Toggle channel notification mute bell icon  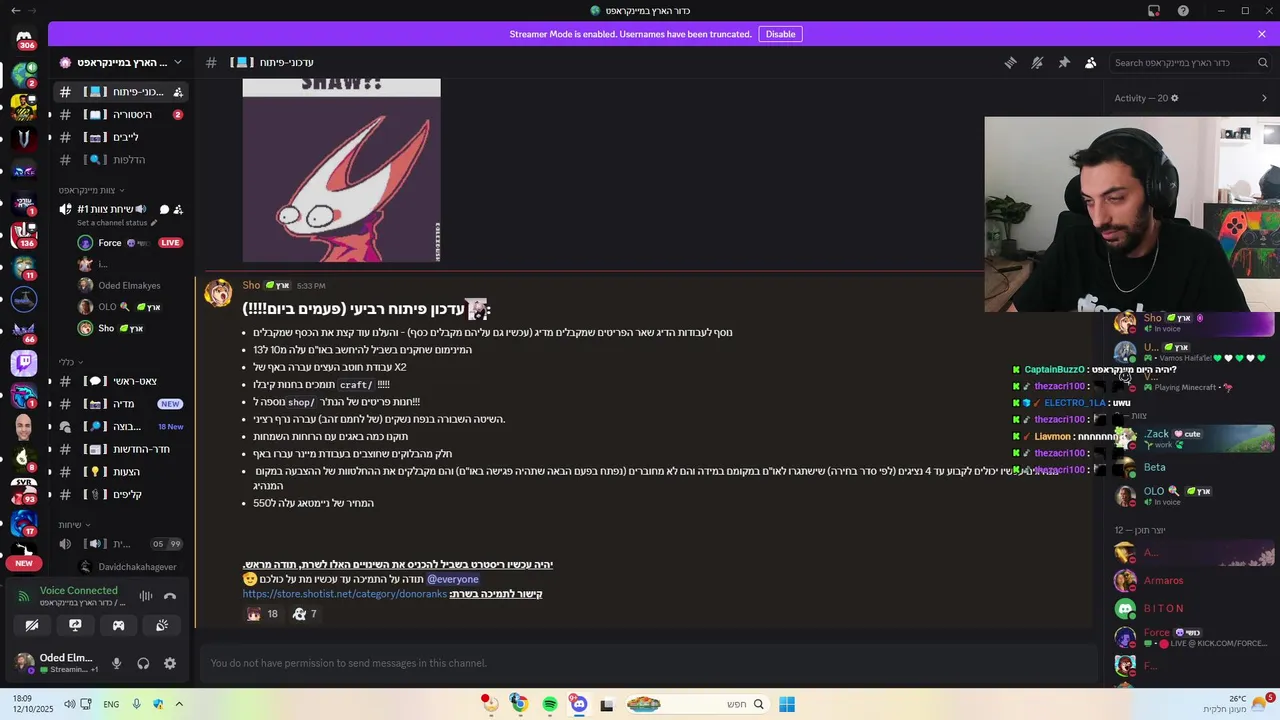click(x=1037, y=62)
